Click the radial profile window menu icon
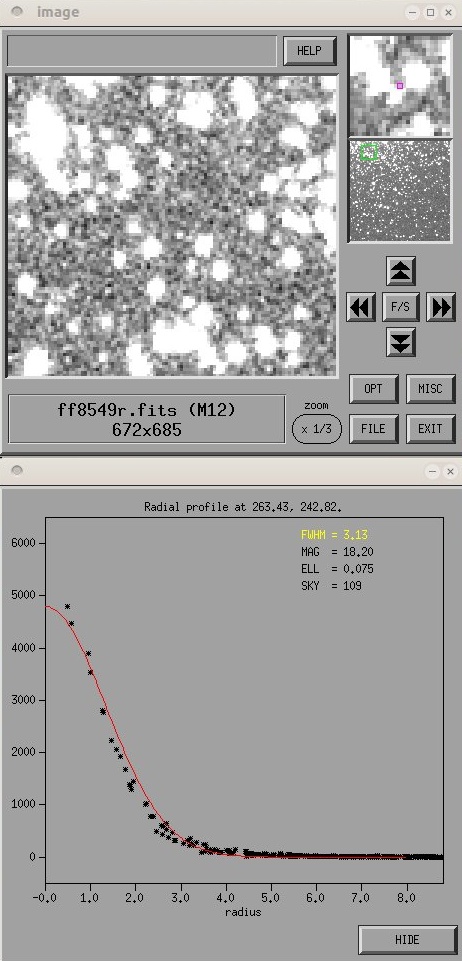The width and height of the screenshot is (462, 961). [17, 470]
